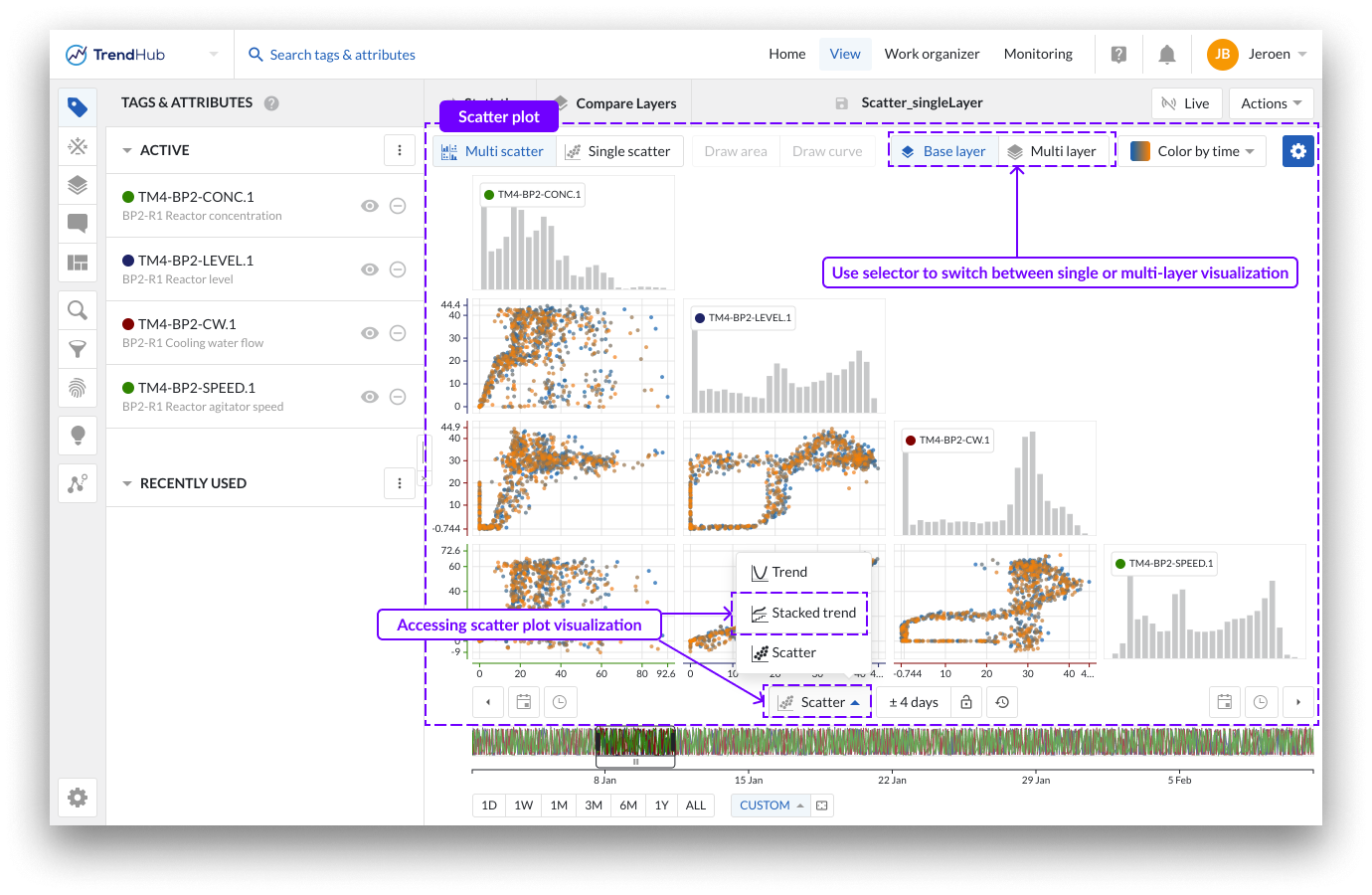Viewport: 1372px width, 895px height.
Task: Click the Live button
Action: (x=1186, y=103)
